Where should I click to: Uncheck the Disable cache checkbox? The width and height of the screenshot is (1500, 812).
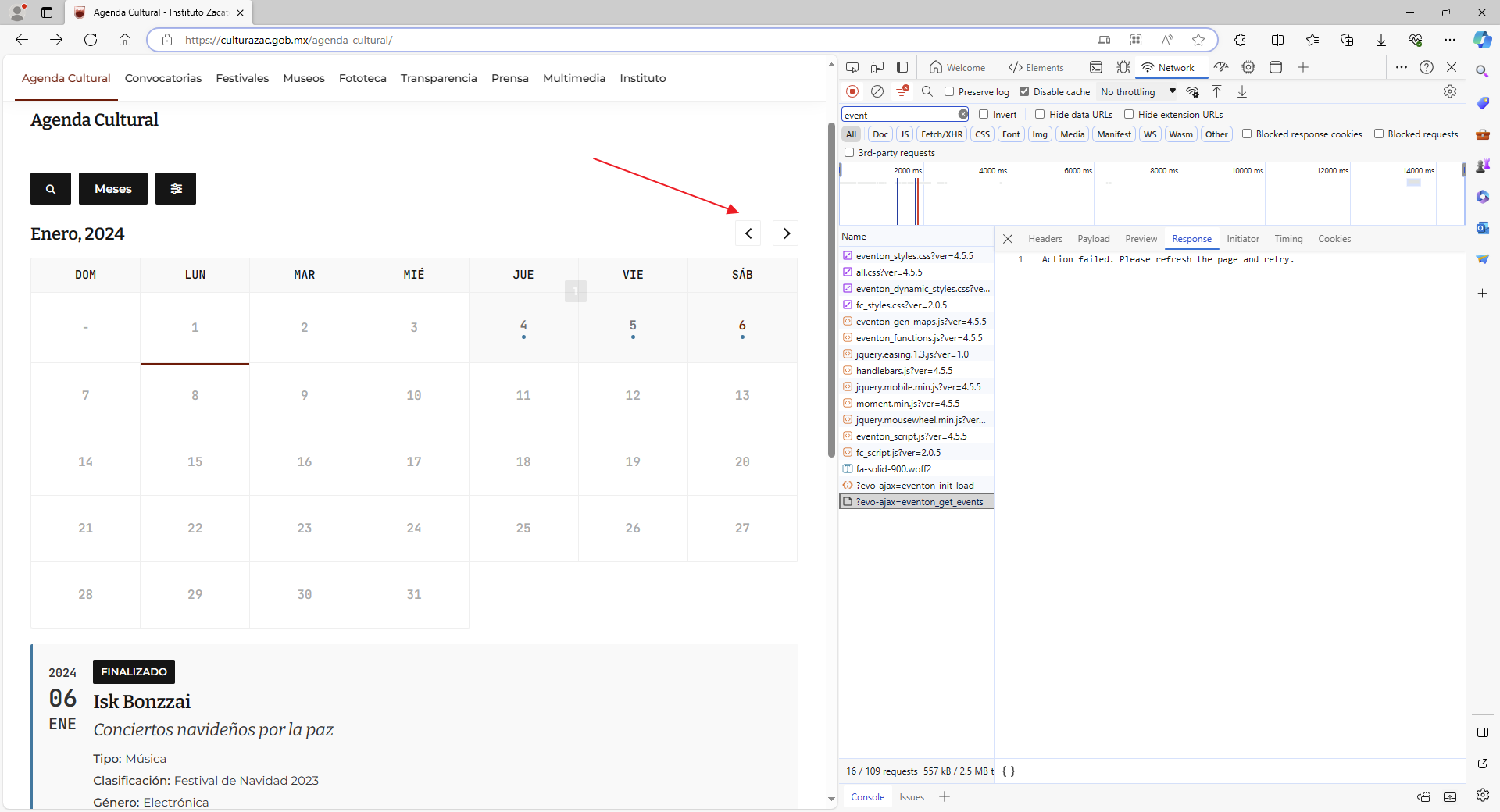click(x=1024, y=91)
